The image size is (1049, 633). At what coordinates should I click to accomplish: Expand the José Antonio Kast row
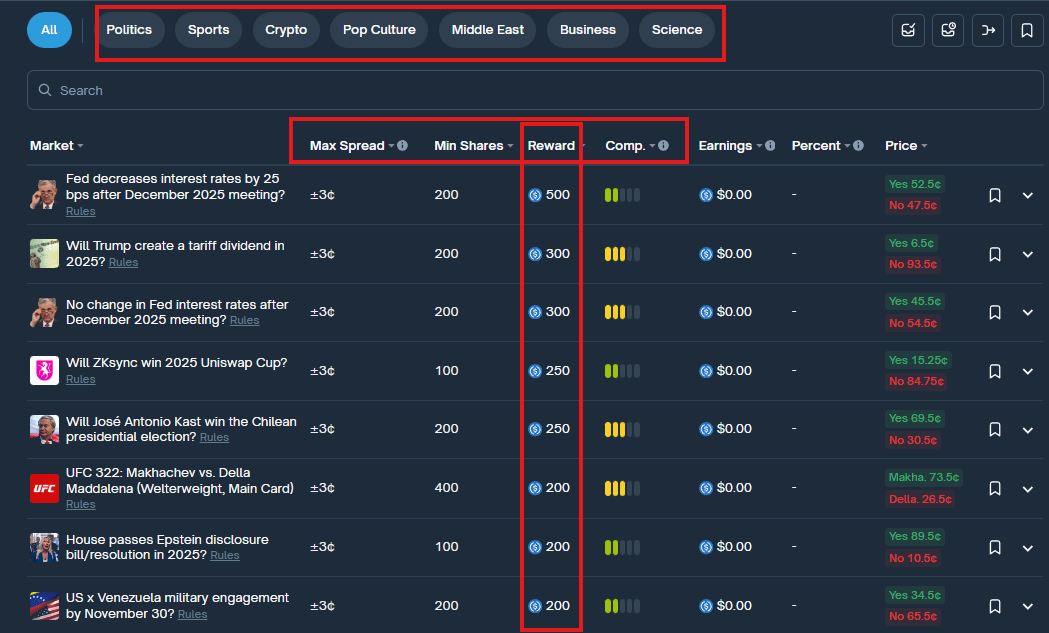coord(1028,430)
